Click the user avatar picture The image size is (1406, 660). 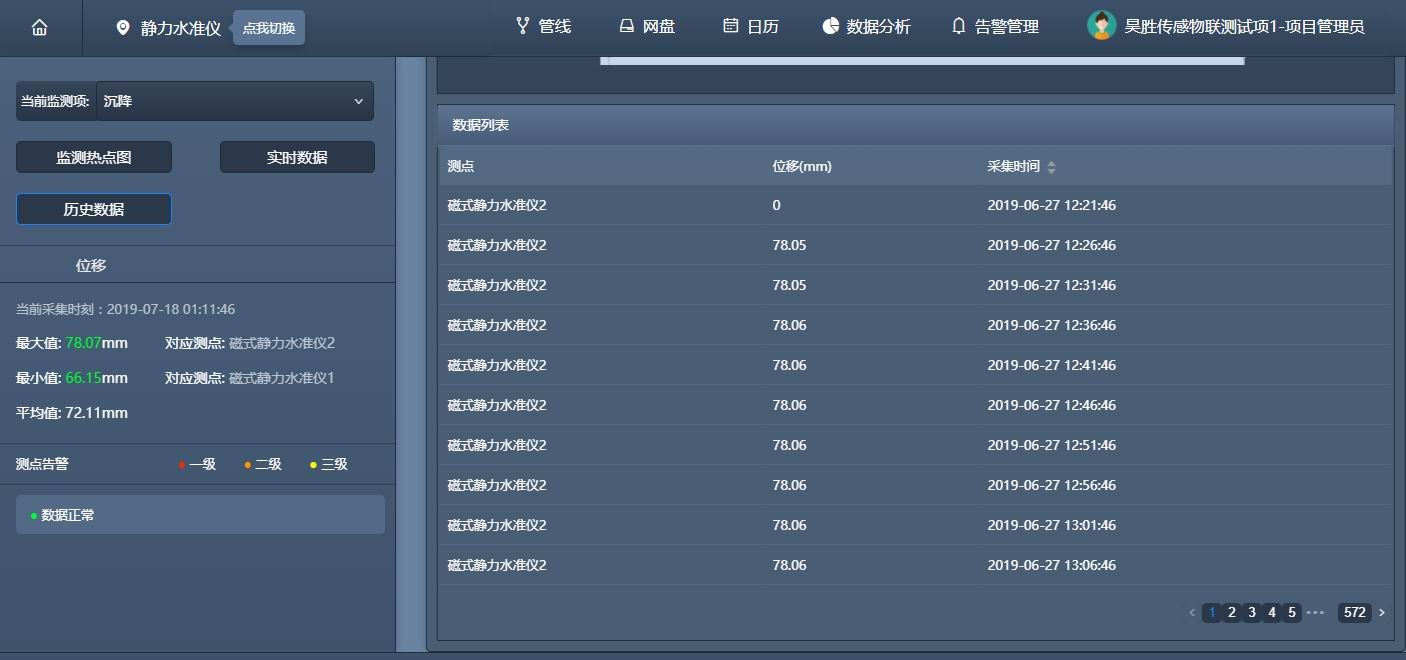point(1101,26)
